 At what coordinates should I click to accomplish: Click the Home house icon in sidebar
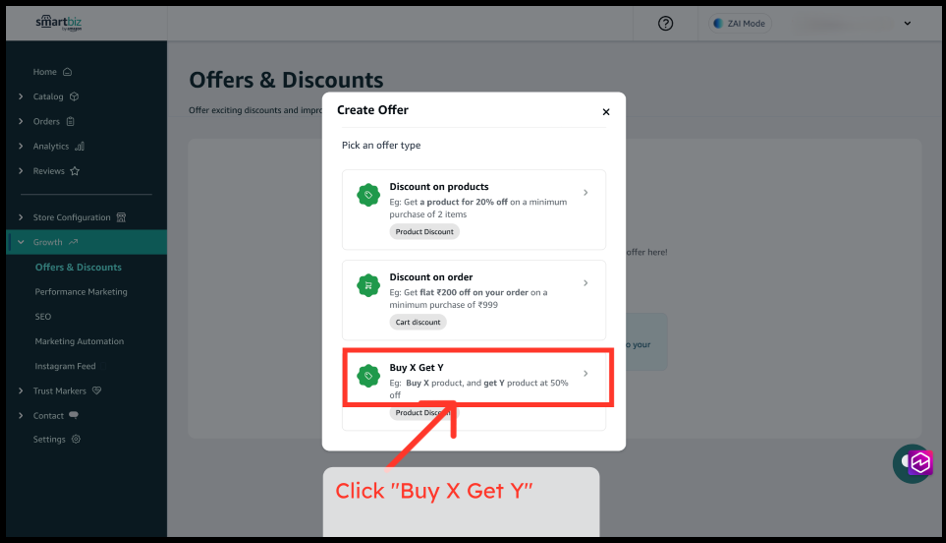(68, 72)
